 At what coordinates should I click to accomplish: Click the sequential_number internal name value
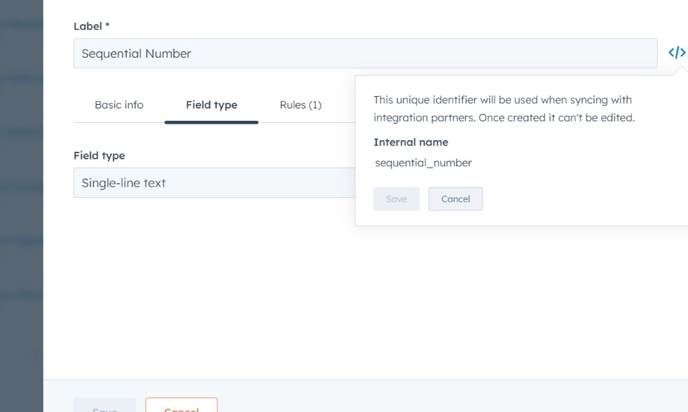tap(423, 163)
